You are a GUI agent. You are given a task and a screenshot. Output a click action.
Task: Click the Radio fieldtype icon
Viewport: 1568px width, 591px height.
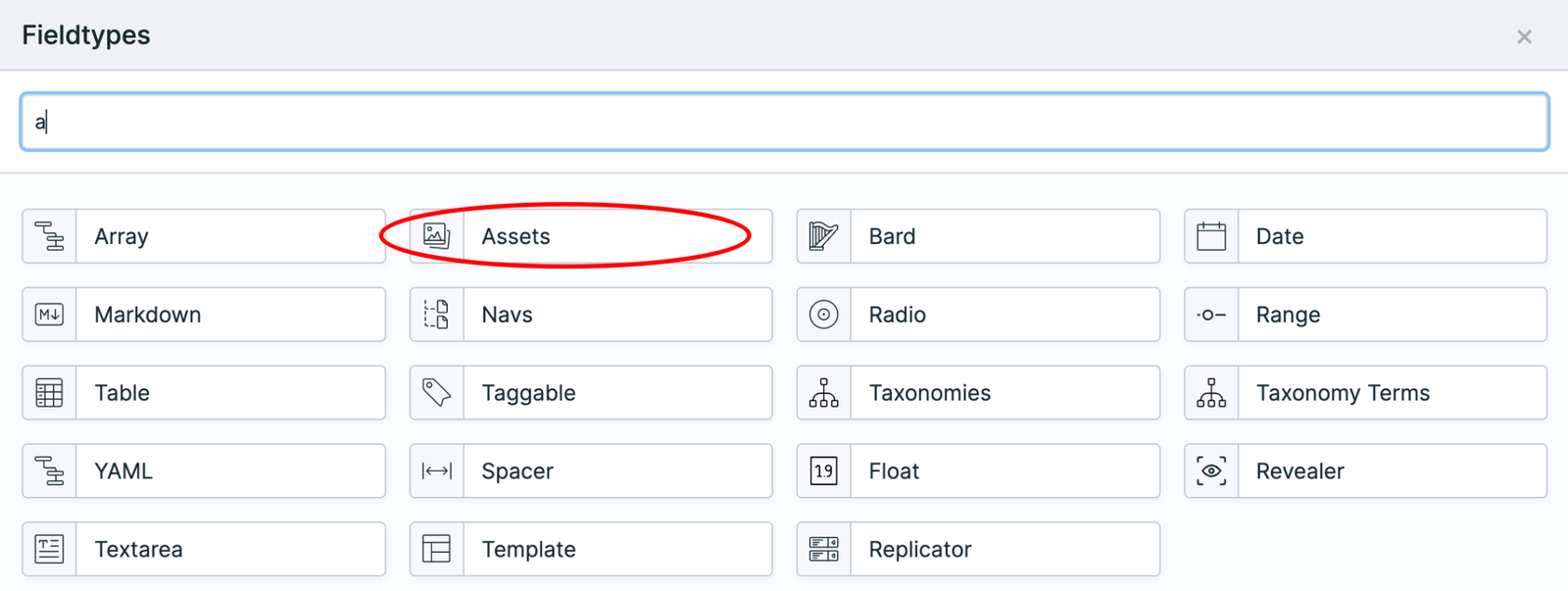click(823, 315)
